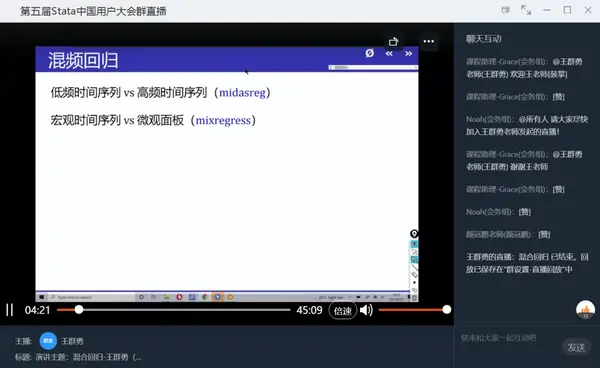Click the flame like icon in chat
This screenshot has width=600, height=368.
(585, 310)
